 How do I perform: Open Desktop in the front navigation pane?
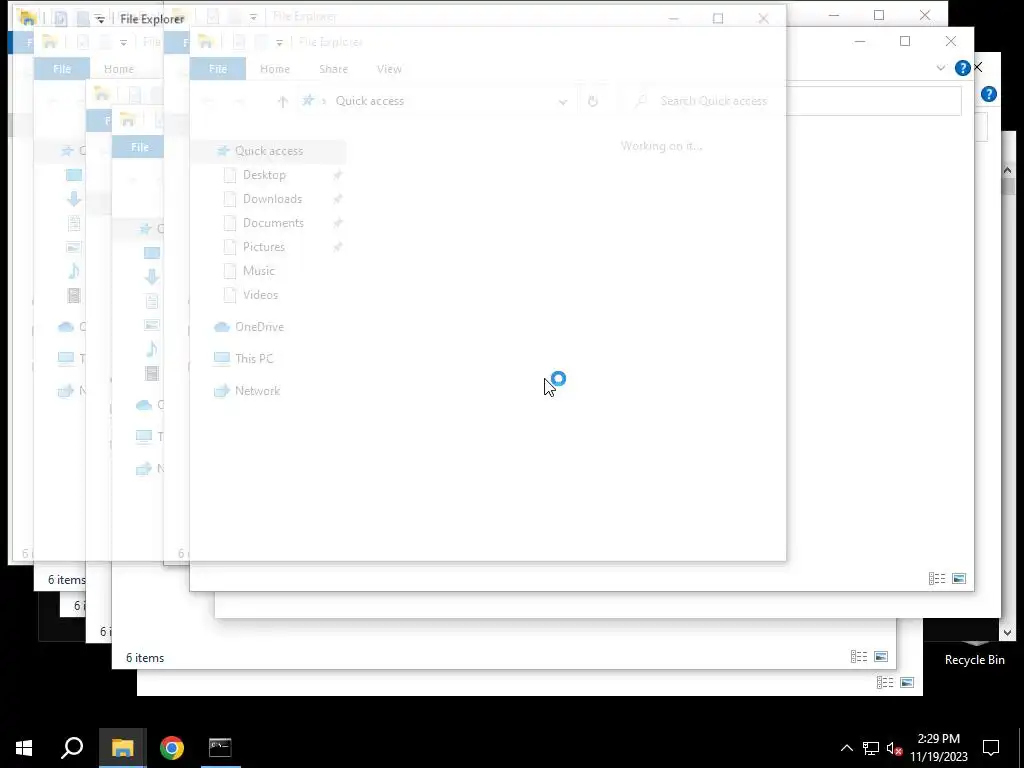(x=264, y=175)
